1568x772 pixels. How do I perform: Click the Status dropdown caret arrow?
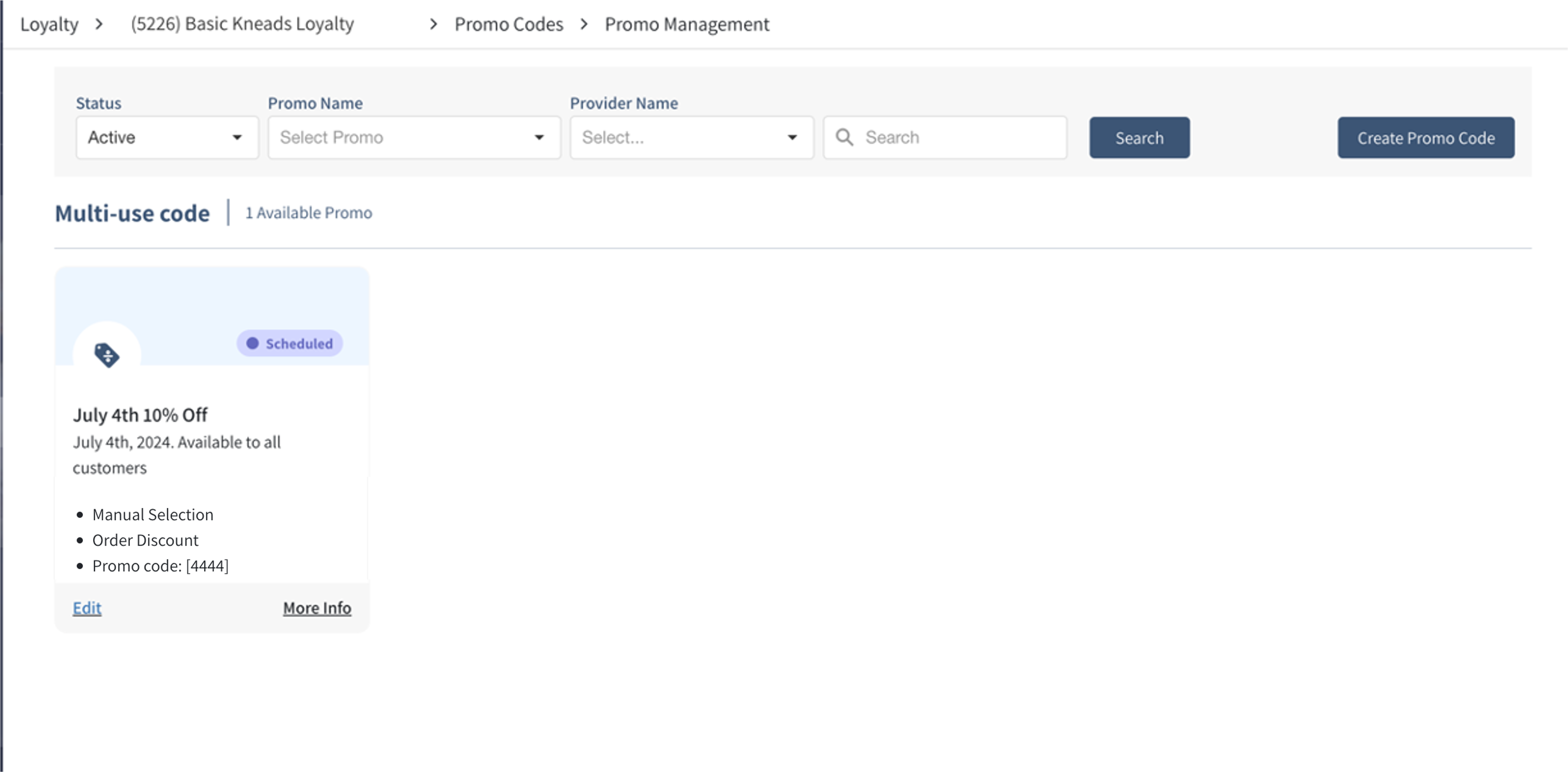pyautogui.click(x=237, y=137)
